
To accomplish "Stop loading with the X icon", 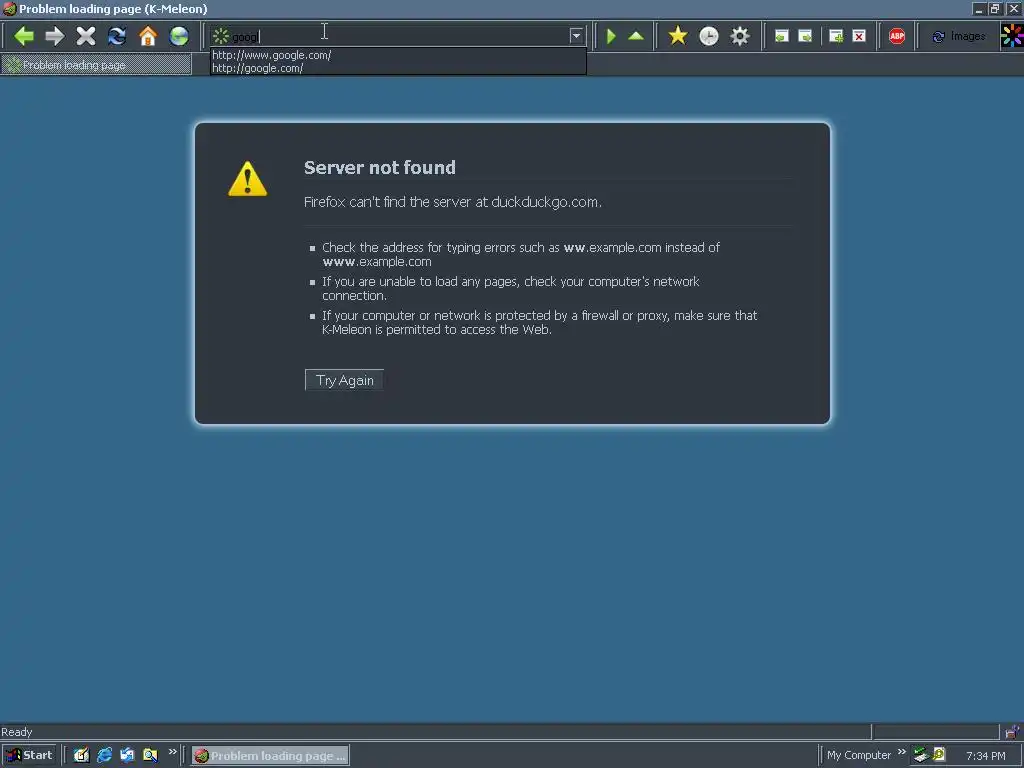I will click(86, 36).
